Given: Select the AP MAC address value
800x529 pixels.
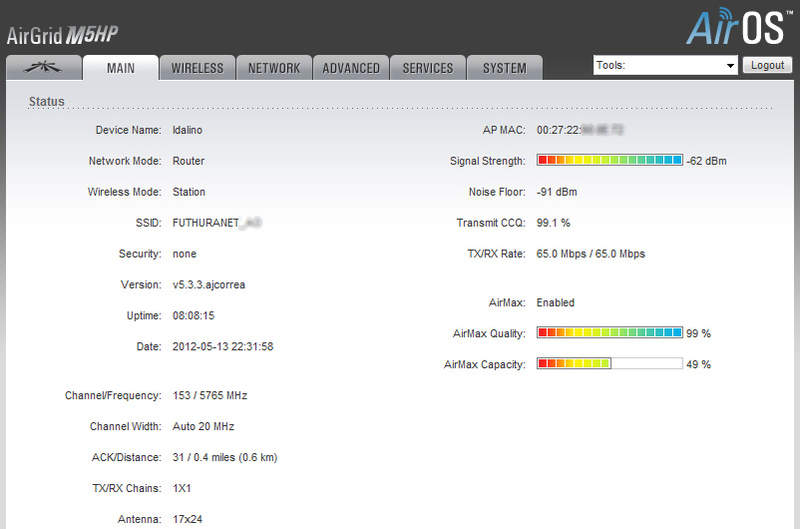Looking at the screenshot, I should (x=580, y=130).
